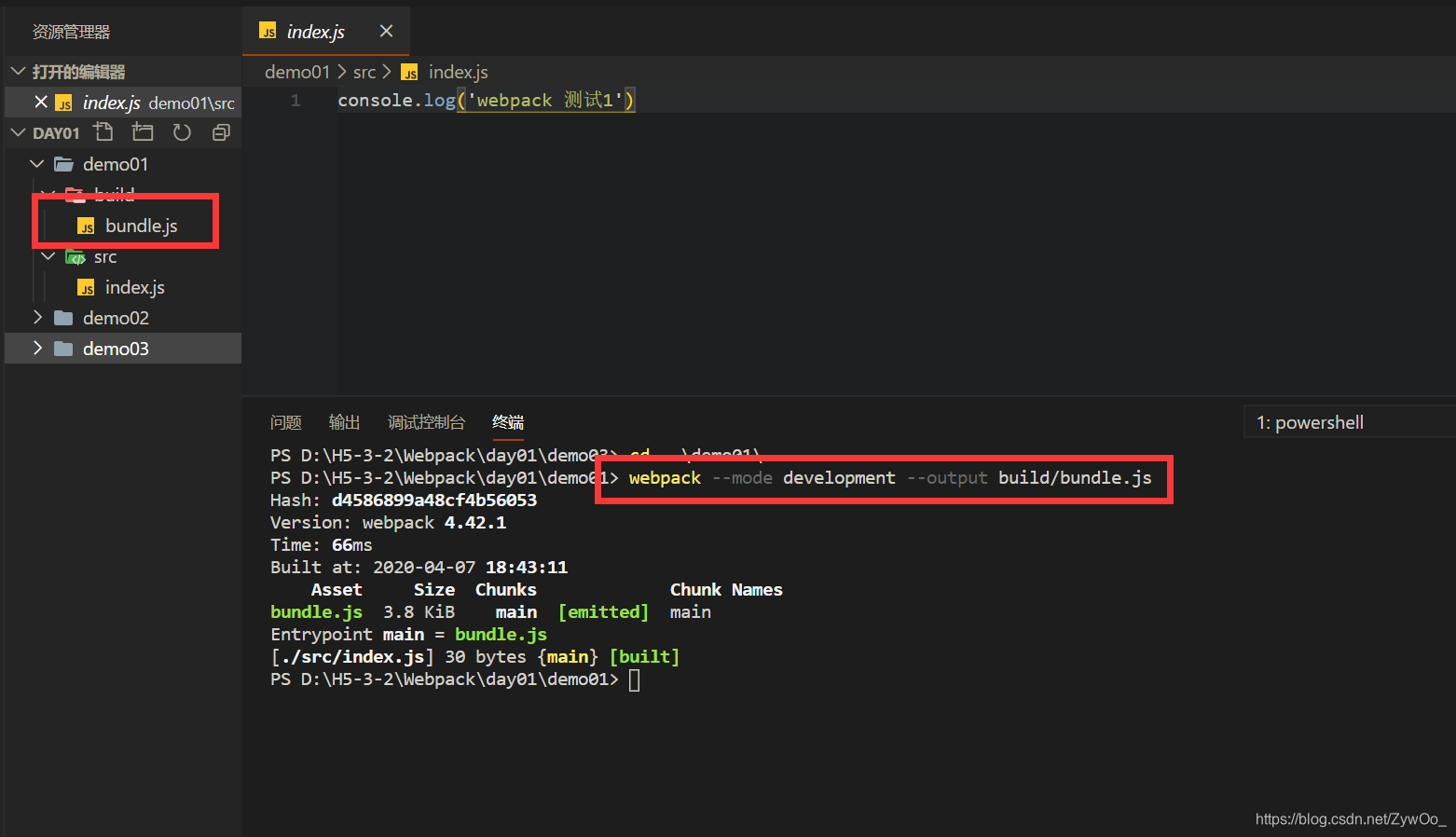The image size is (1456, 837).
Task: Expand the demo02 folder chevron
Action: click(x=37, y=317)
